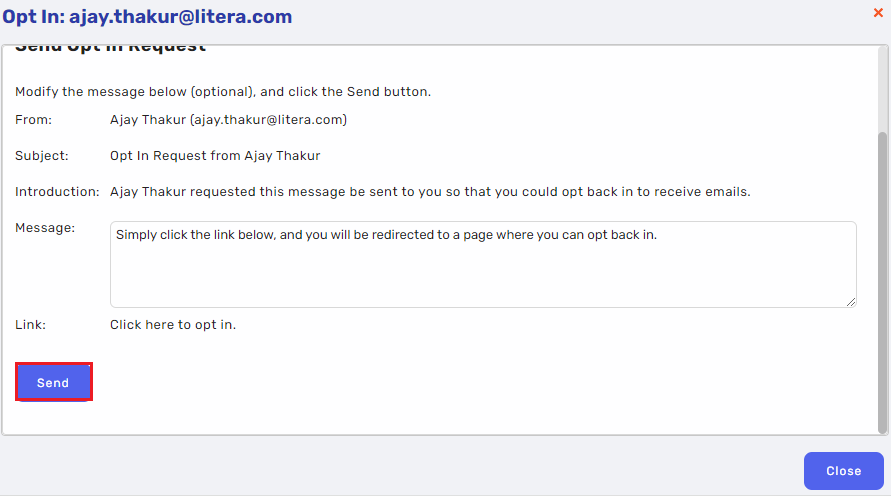Click the 'Opt In: ajay.thakur@litera.com' dialog title
891x496 pixels.
(x=147, y=16)
